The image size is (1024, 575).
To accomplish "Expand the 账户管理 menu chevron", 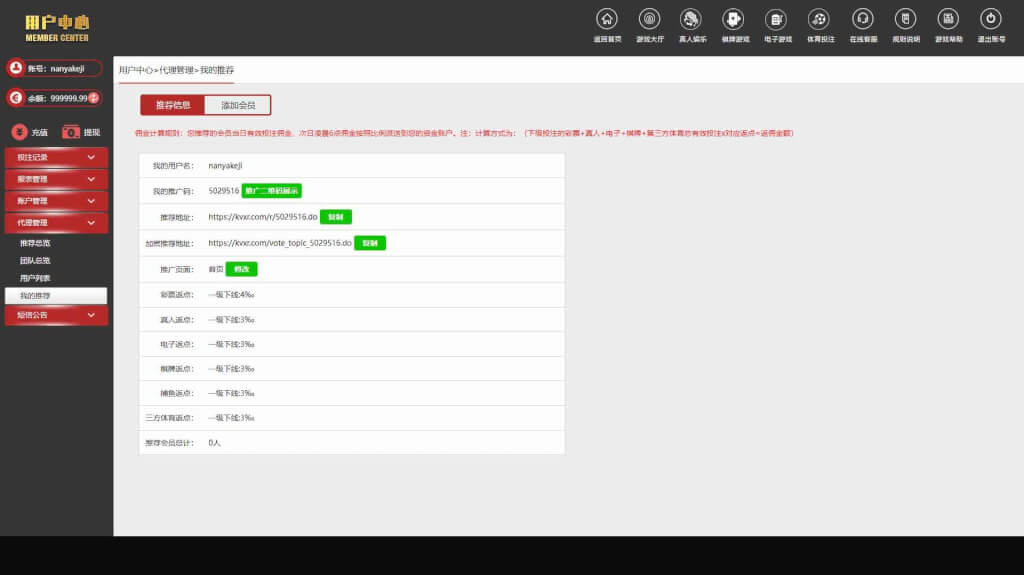I will tap(91, 201).
